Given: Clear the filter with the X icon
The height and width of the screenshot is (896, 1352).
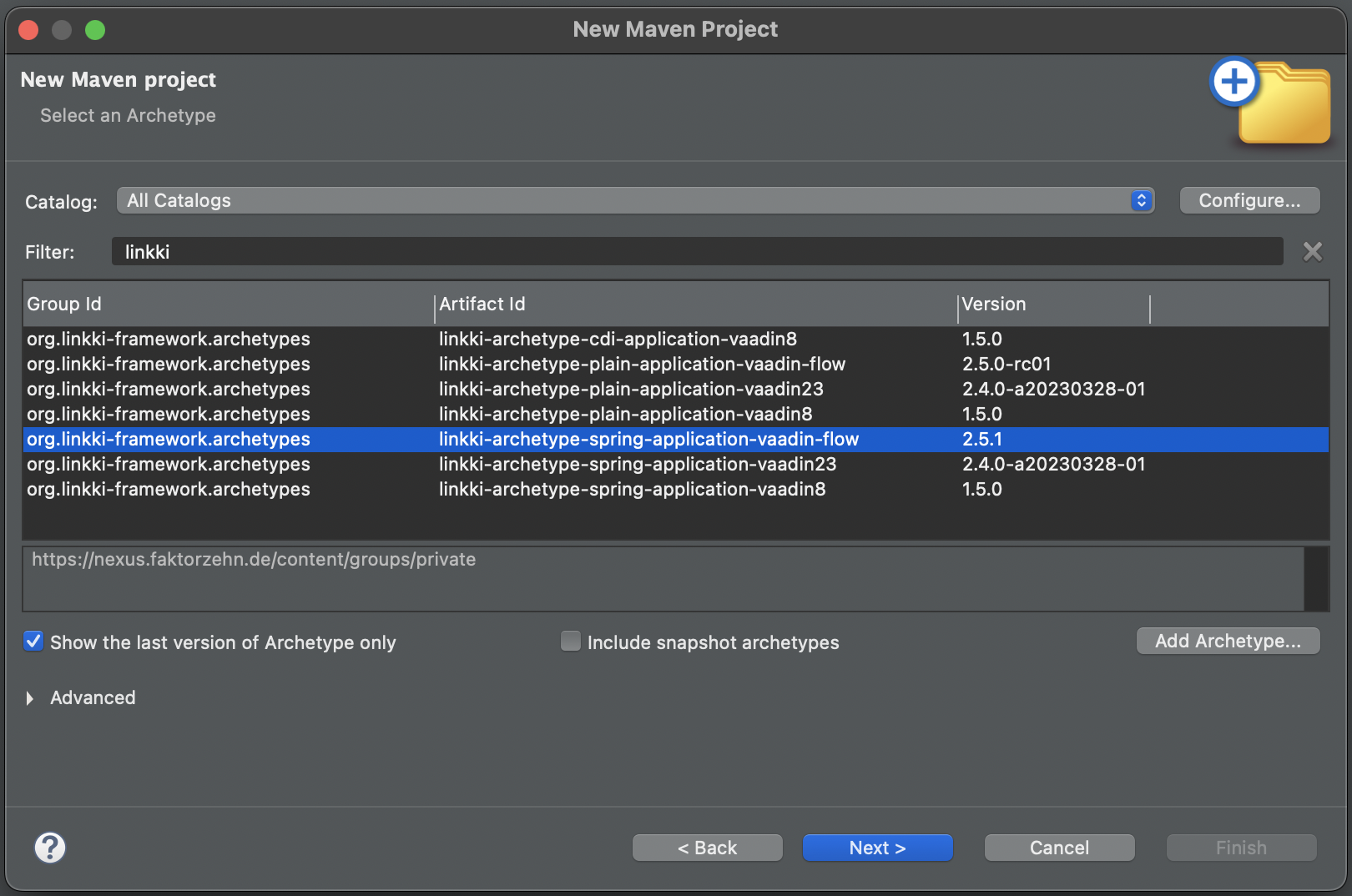Looking at the screenshot, I should [x=1313, y=252].
